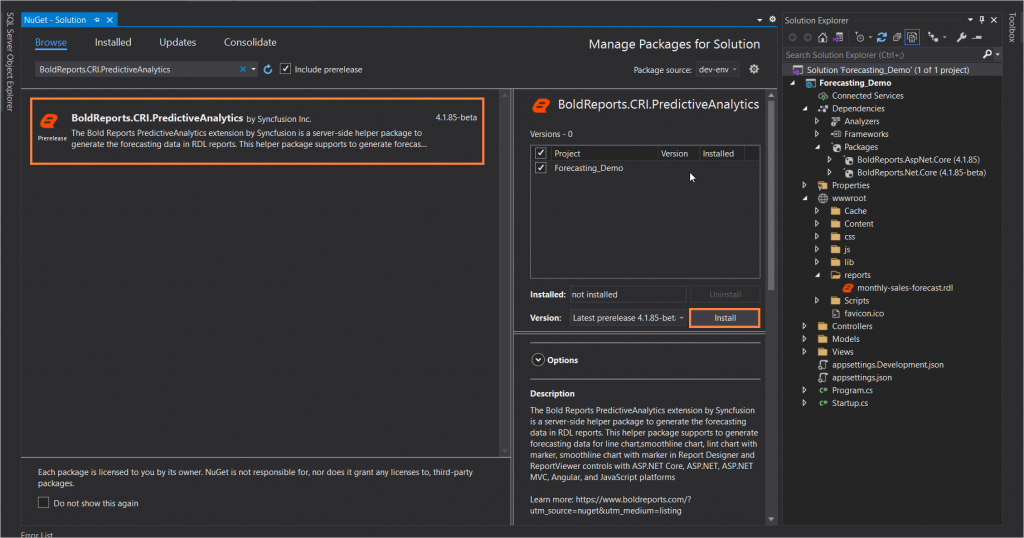
Task: Select the favicon.ico file
Action: (863, 313)
